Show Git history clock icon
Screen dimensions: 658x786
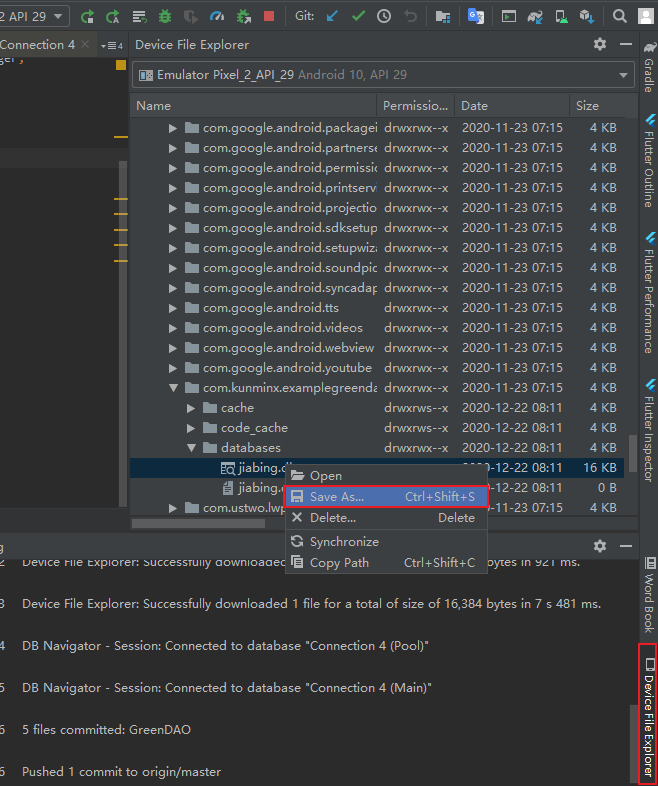(x=384, y=17)
